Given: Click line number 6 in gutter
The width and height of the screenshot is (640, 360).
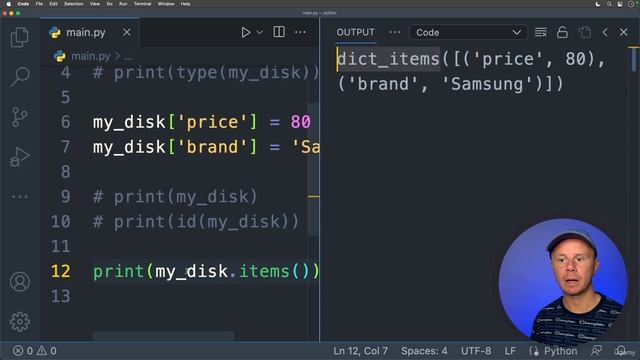Looking at the screenshot, I should coord(66,122).
